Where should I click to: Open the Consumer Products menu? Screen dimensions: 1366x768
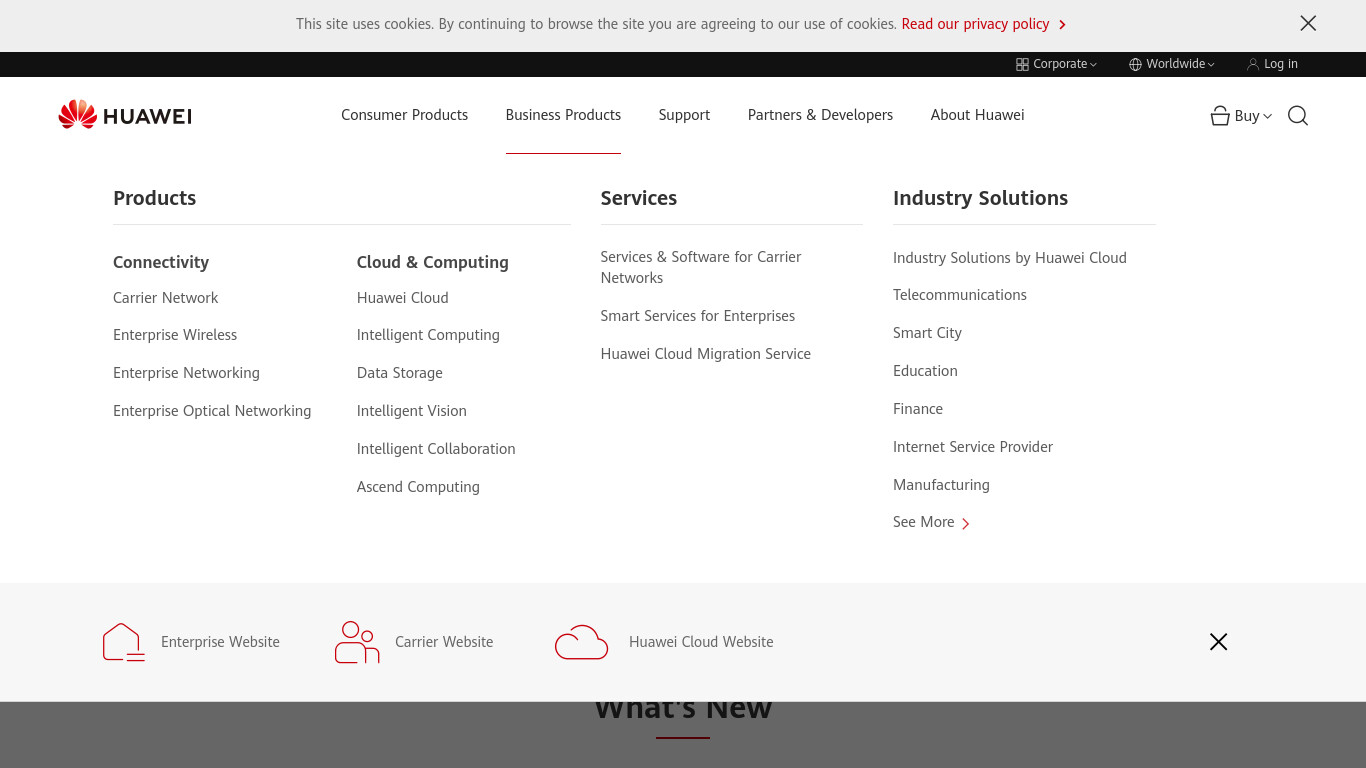coord(404,115)
